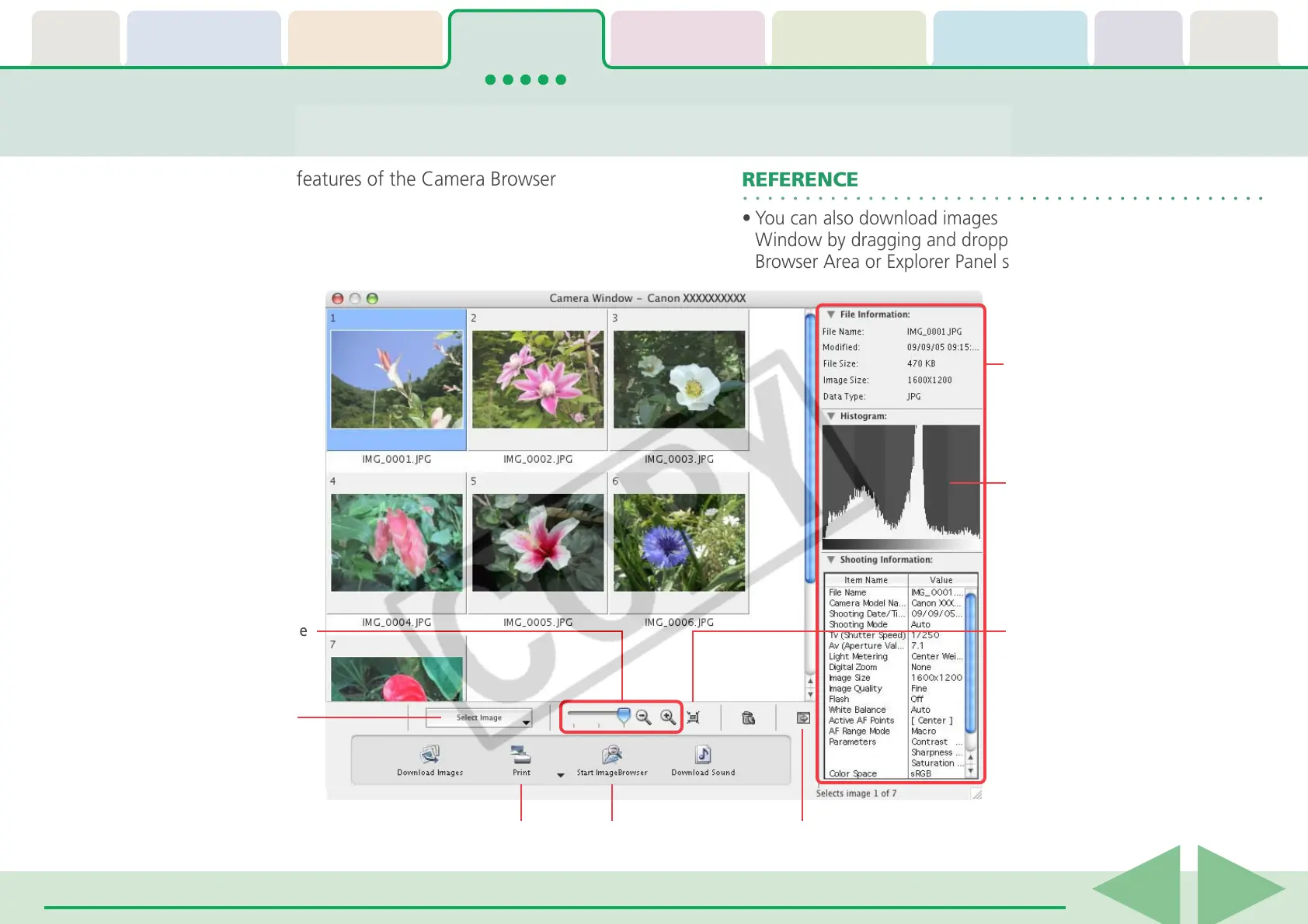Viewport: 1308px width, 924px height.
Task: Zoom out thumbnails with minus magnifier
Action: 643,717
